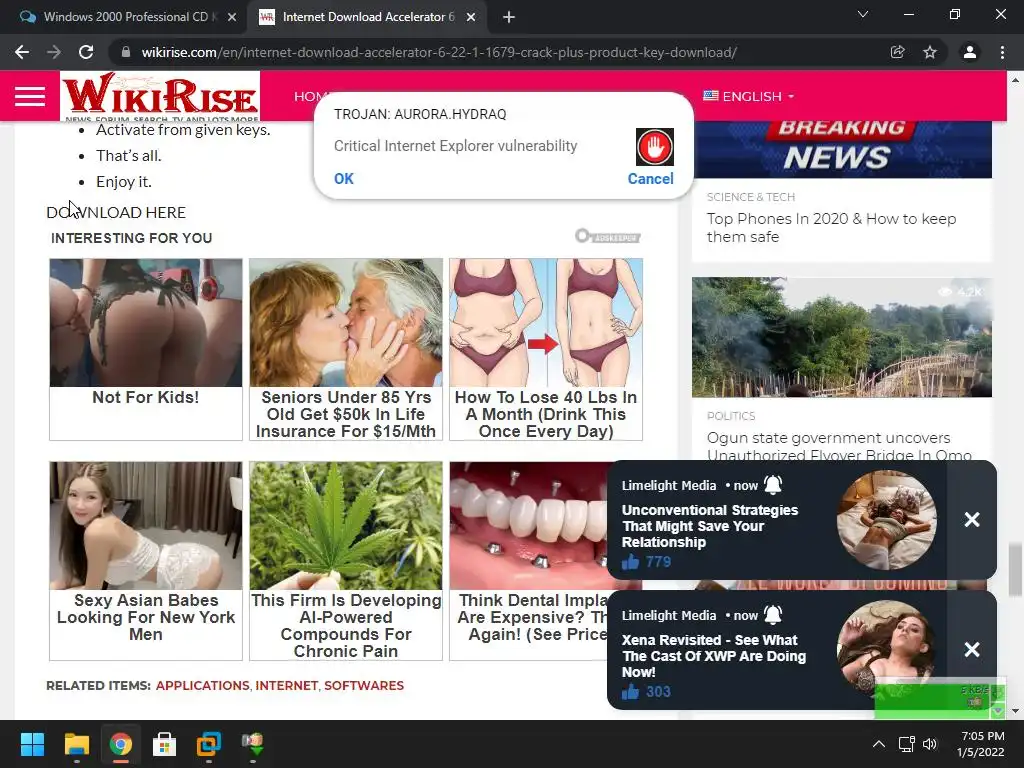Click the browser forward arrow

54,52
